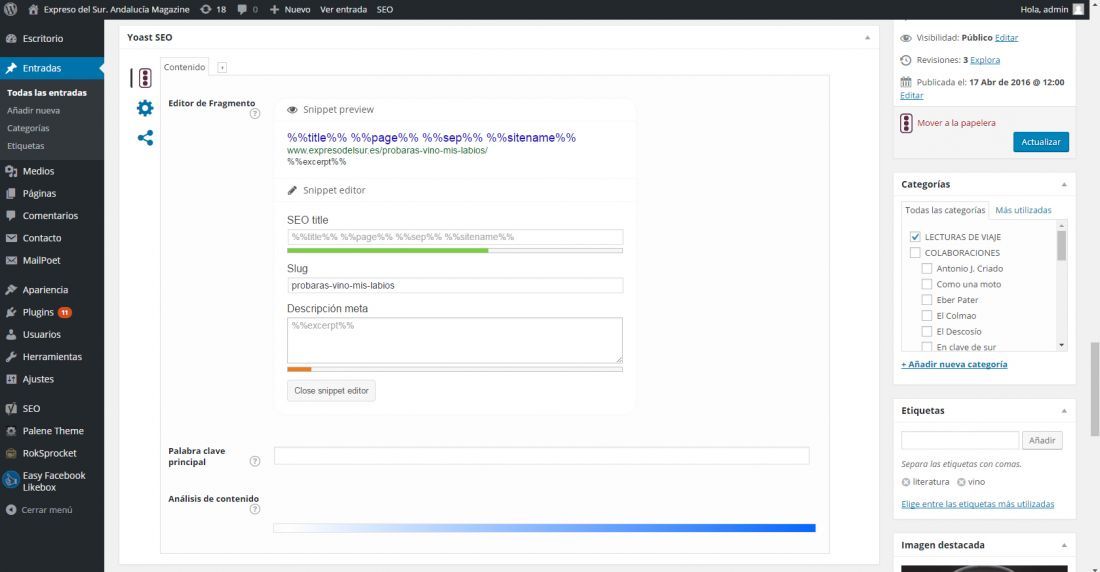Viewport: 1100px width, 572px height.
Task: Click Añadir tag button
Action: (1042, 440)
